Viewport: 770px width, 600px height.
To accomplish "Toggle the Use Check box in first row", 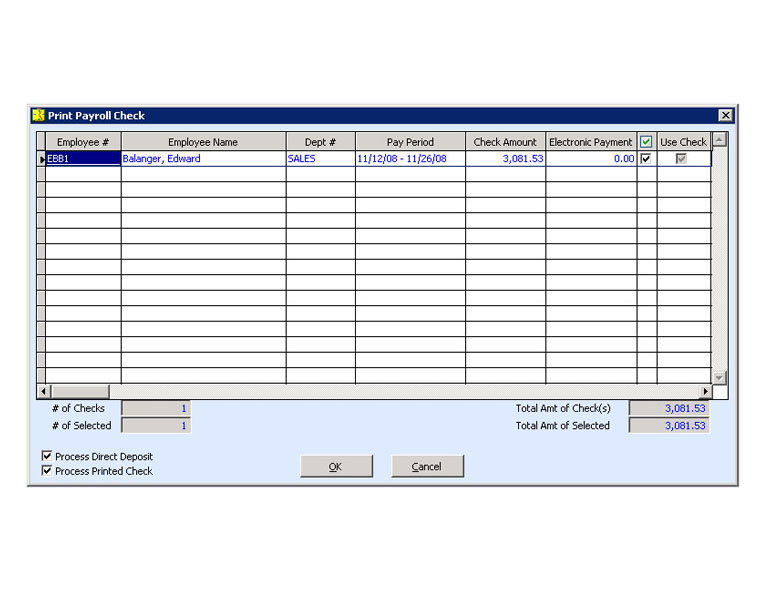I will pyautogui.click(x=682, y=158).
